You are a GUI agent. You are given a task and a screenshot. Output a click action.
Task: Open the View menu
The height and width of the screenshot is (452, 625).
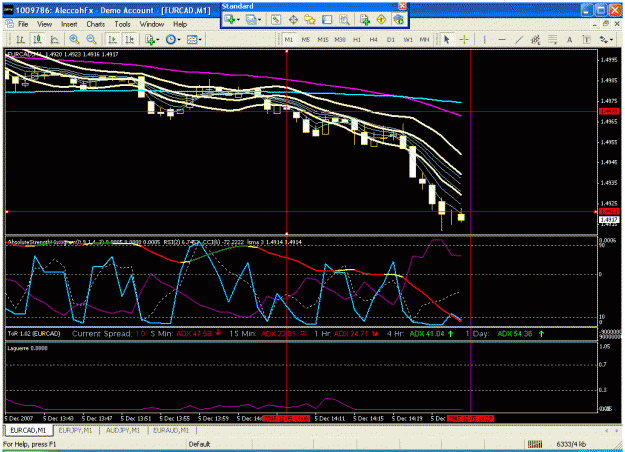45,24
